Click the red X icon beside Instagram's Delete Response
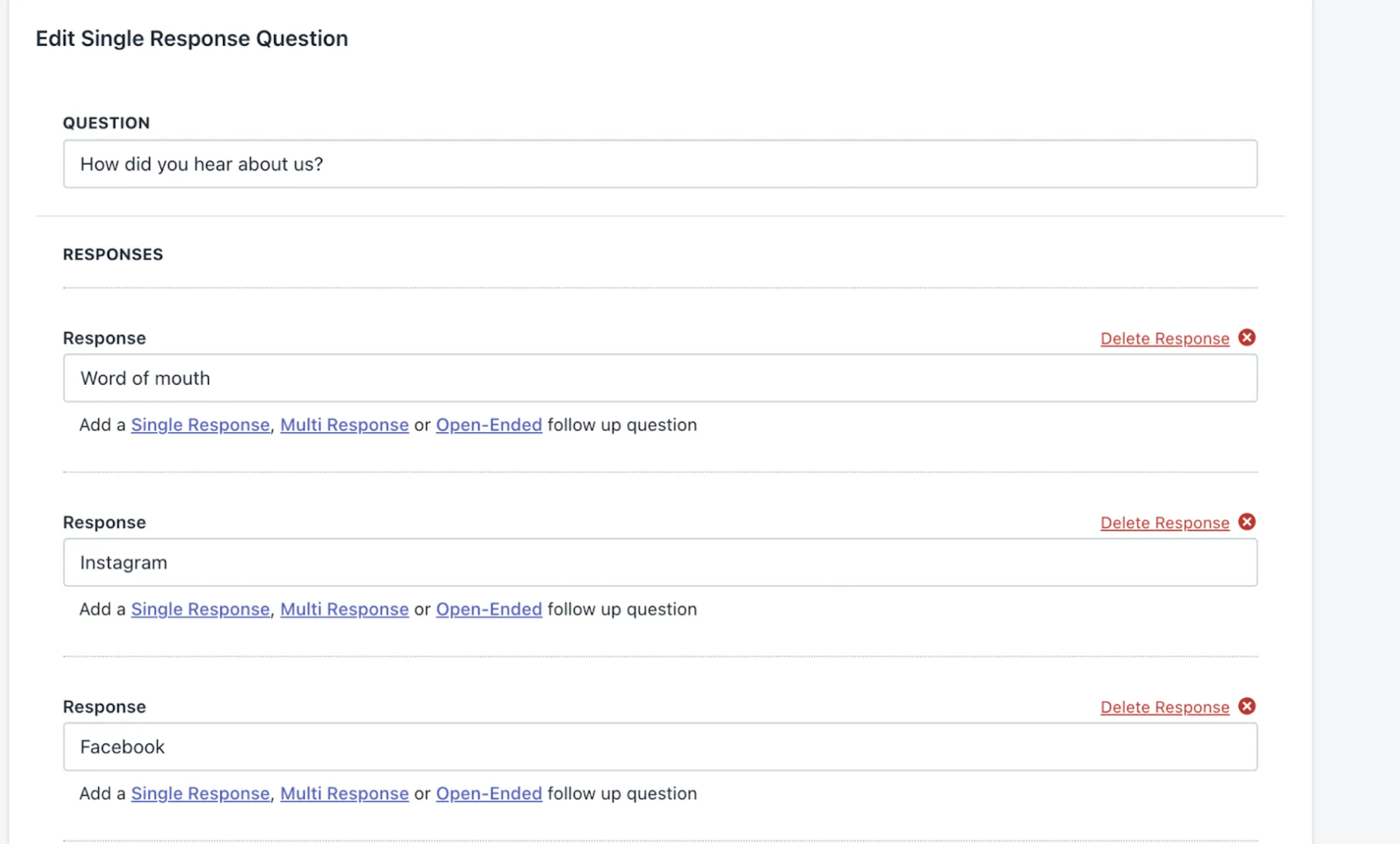 1247,522
